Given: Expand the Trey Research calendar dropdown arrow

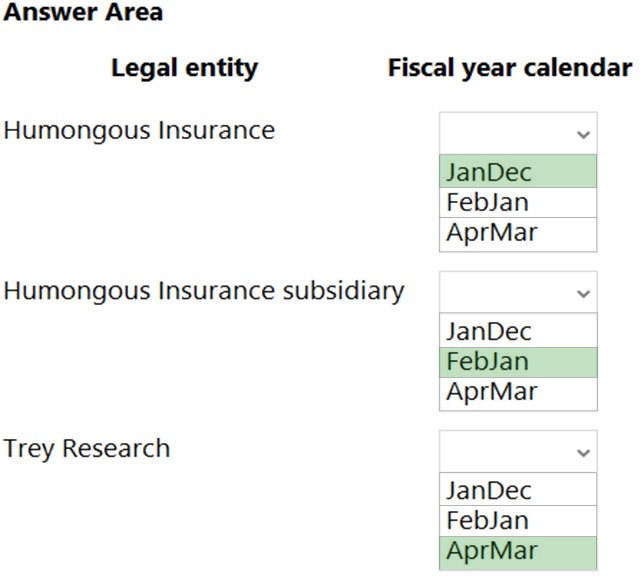Looking at the screenshot, I should 583,452.
